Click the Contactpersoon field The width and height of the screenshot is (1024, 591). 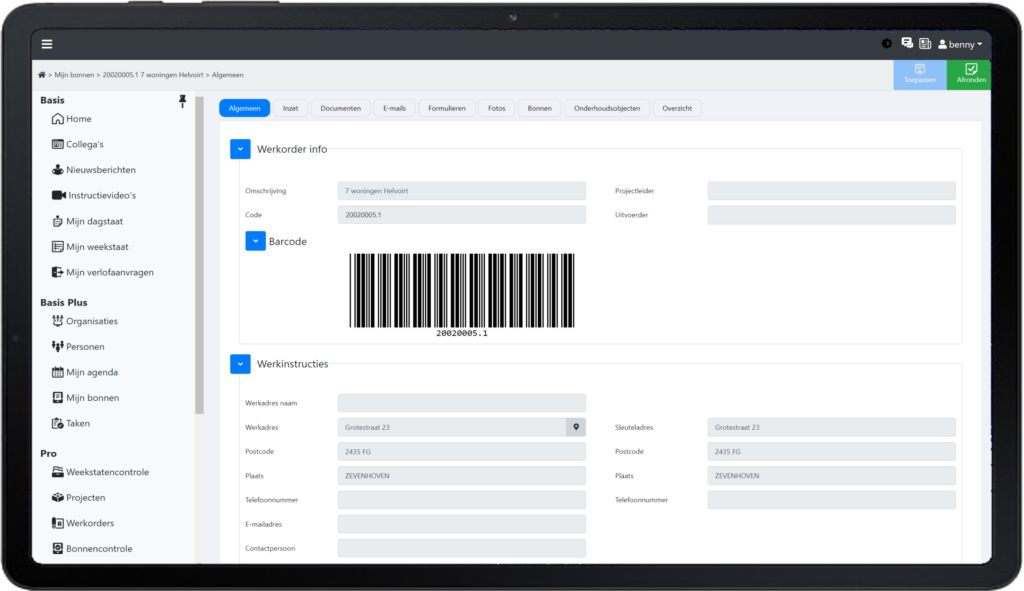(462, 548)
